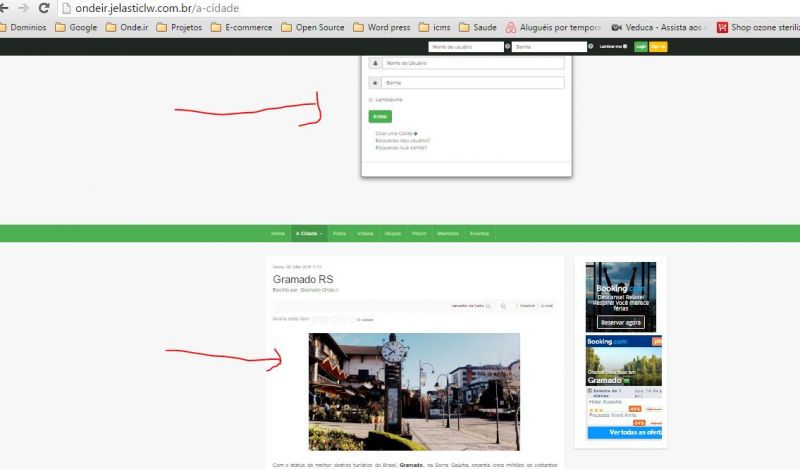Click the Senha field in login panel
Image resolution: width=800 pixels, height=469 pixels.
[x=473, y=83]
